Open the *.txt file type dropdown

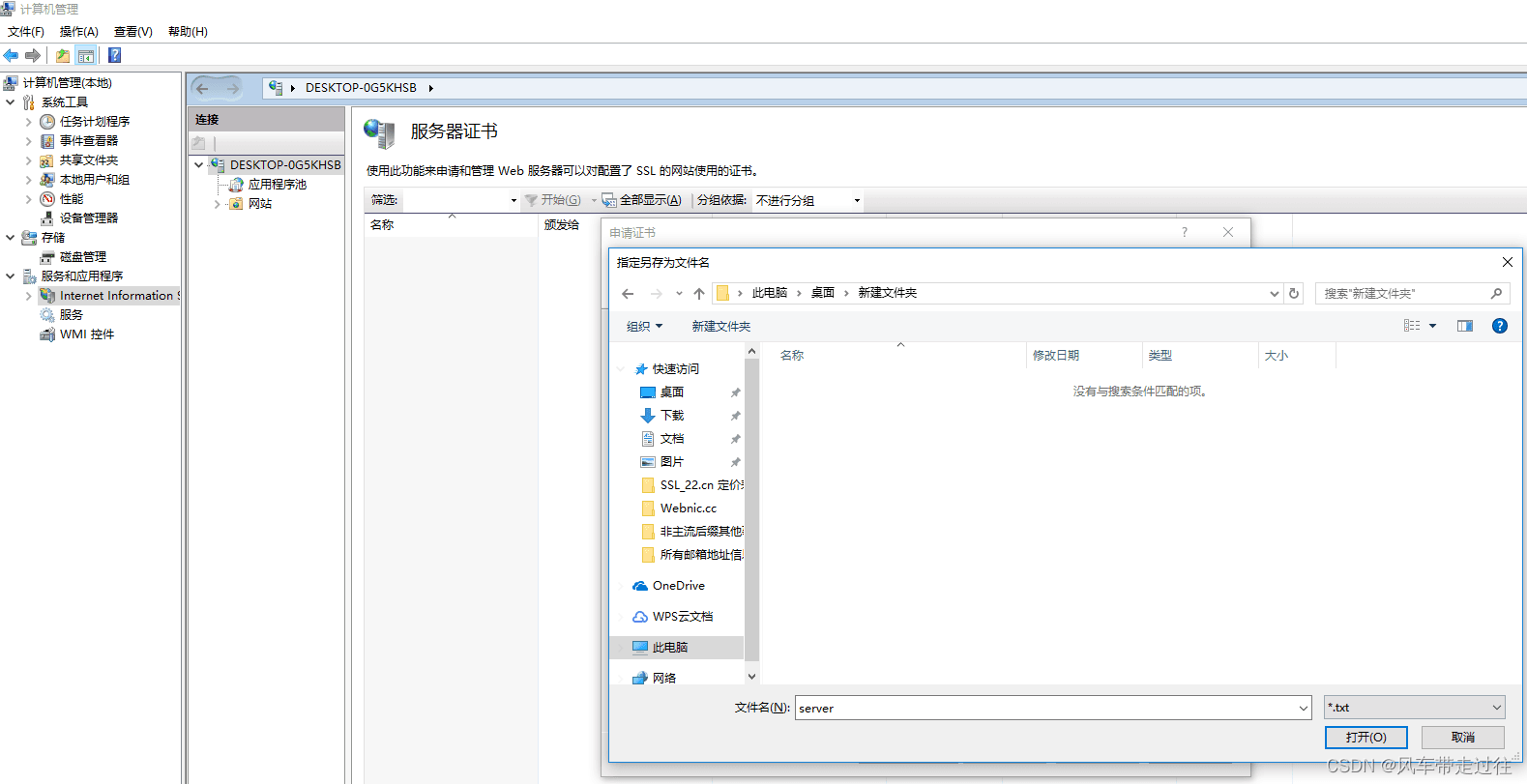[1414, 708]
